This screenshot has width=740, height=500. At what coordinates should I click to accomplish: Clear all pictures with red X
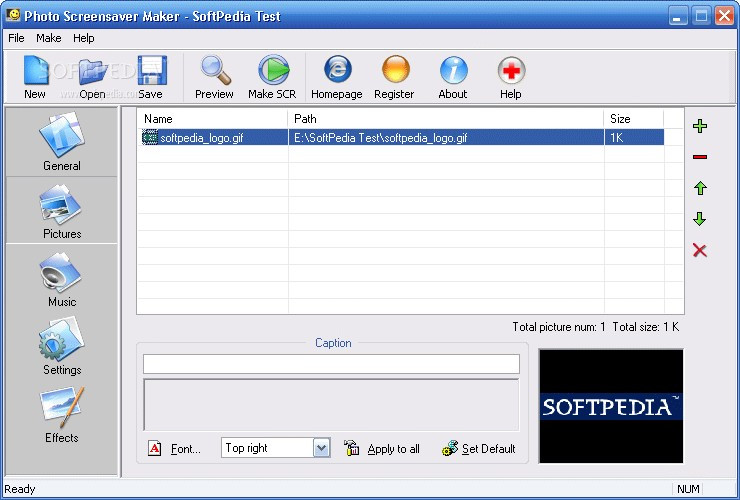coord(700,250)
